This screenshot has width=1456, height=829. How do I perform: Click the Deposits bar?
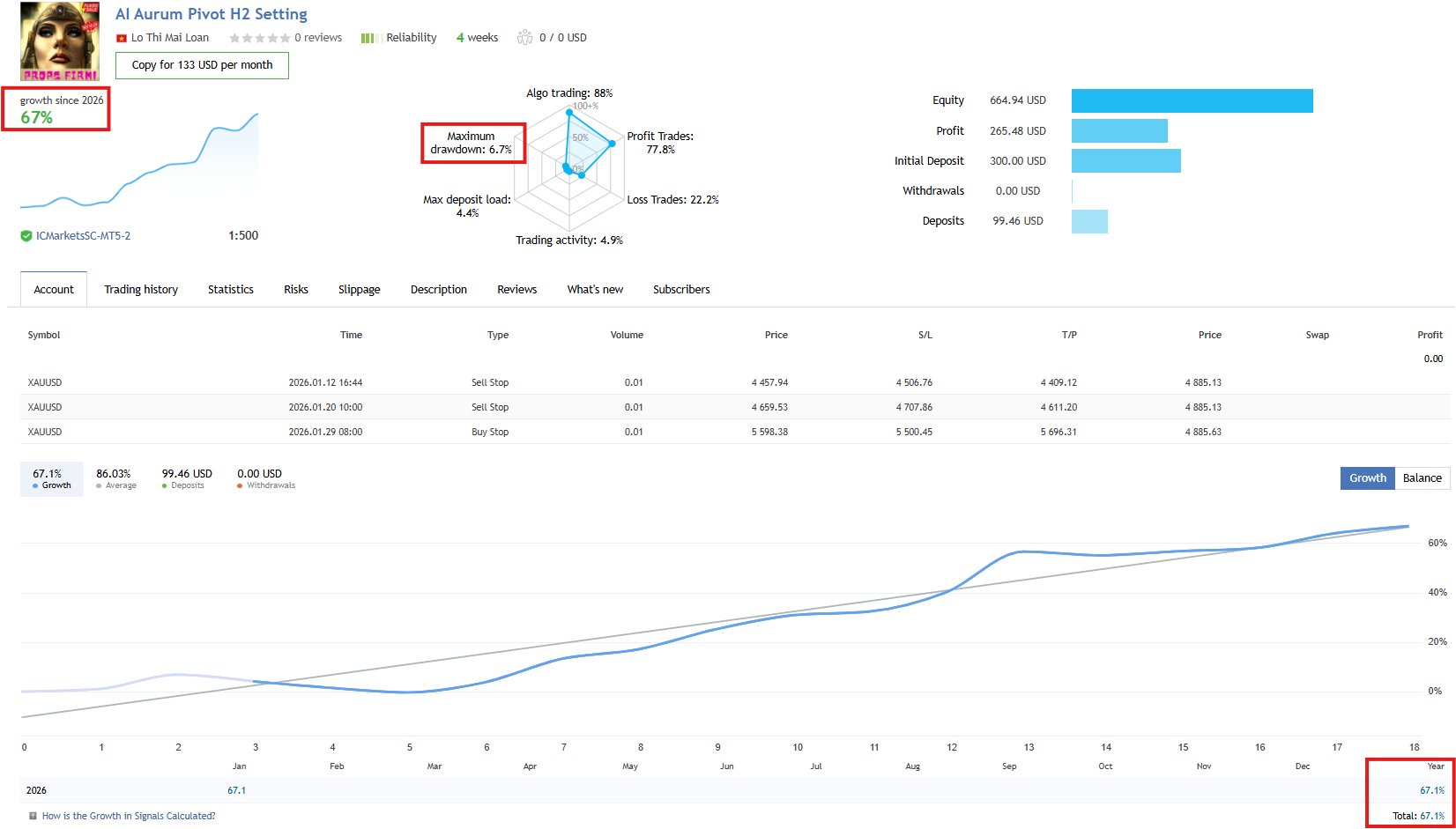(1089, 221)
